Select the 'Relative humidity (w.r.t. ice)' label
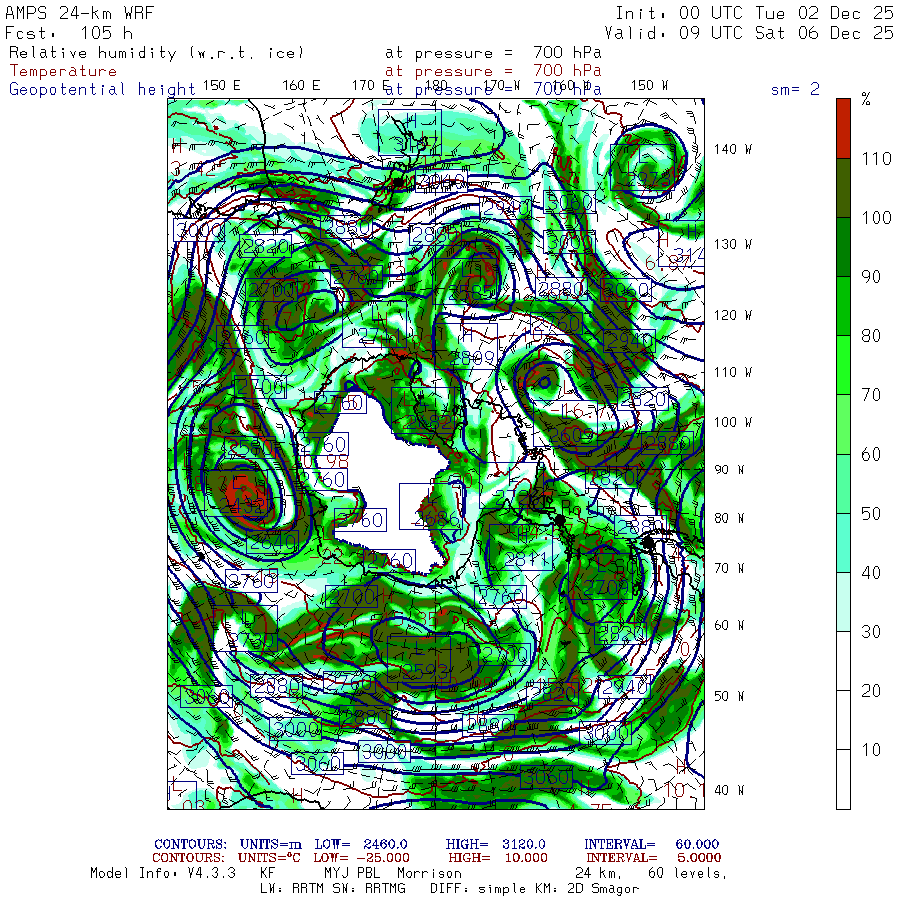This screenshot has width=900, height=900. point(156,52)
